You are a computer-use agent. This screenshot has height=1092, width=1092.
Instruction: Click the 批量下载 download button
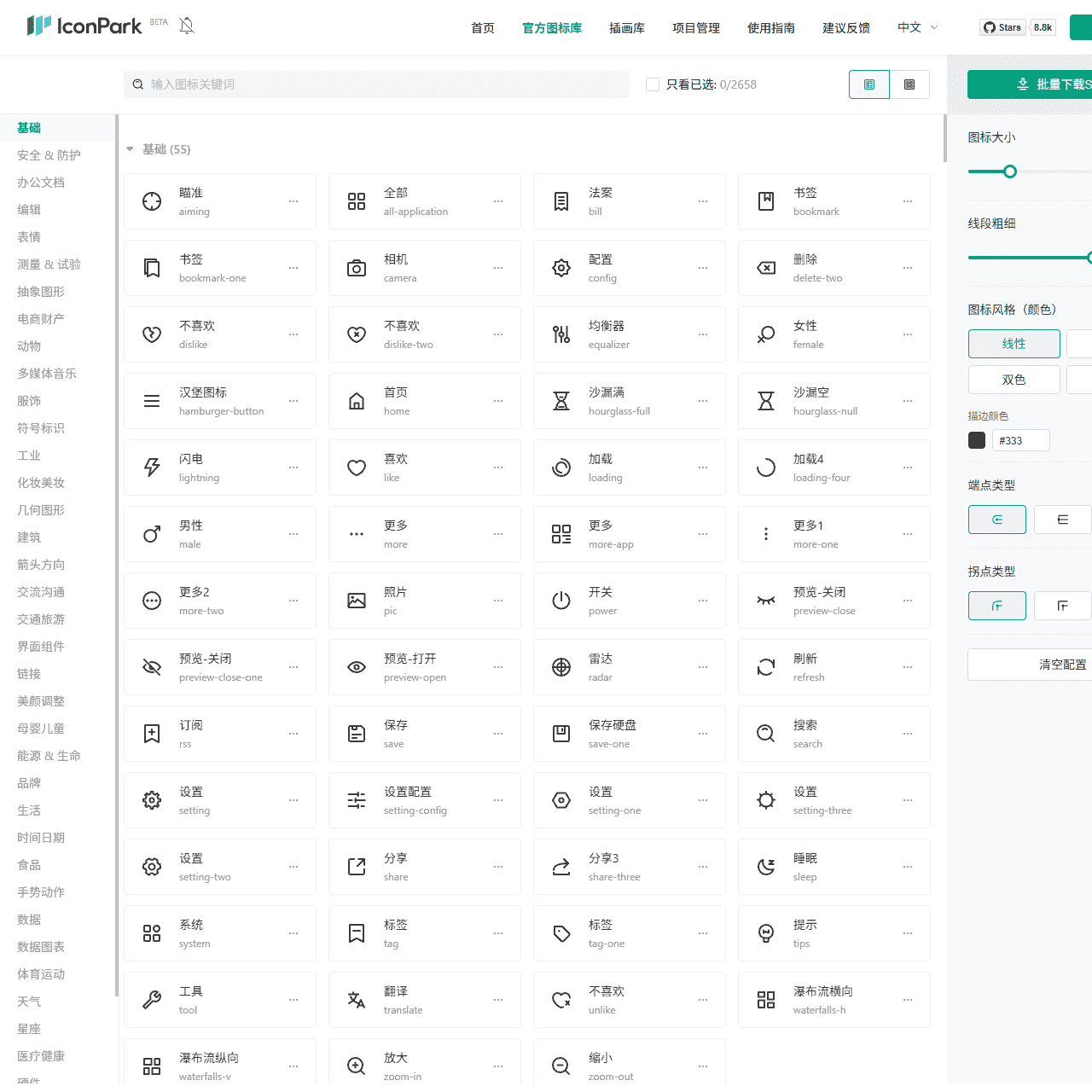click(x=1054, y=84)
